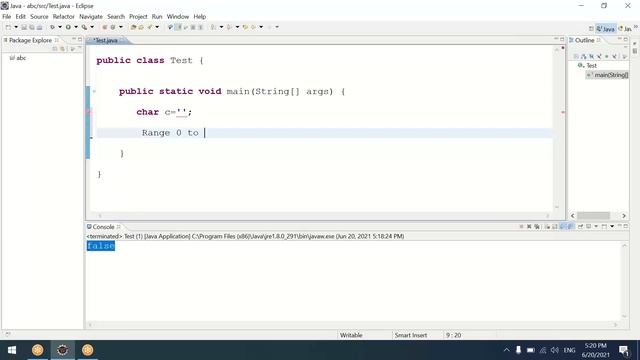Select the Test class in Outline

pos(587,65)
